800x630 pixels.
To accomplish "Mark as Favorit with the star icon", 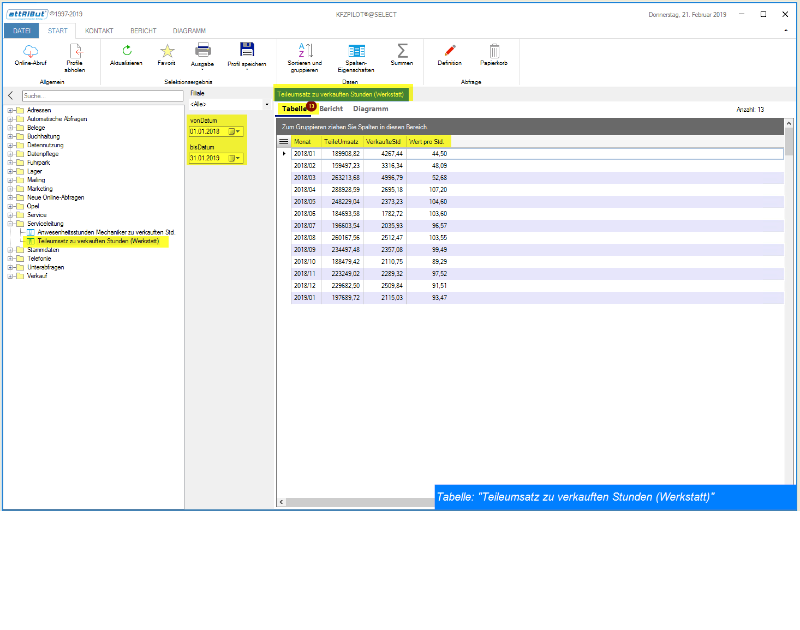I will (x=167, y=50).
